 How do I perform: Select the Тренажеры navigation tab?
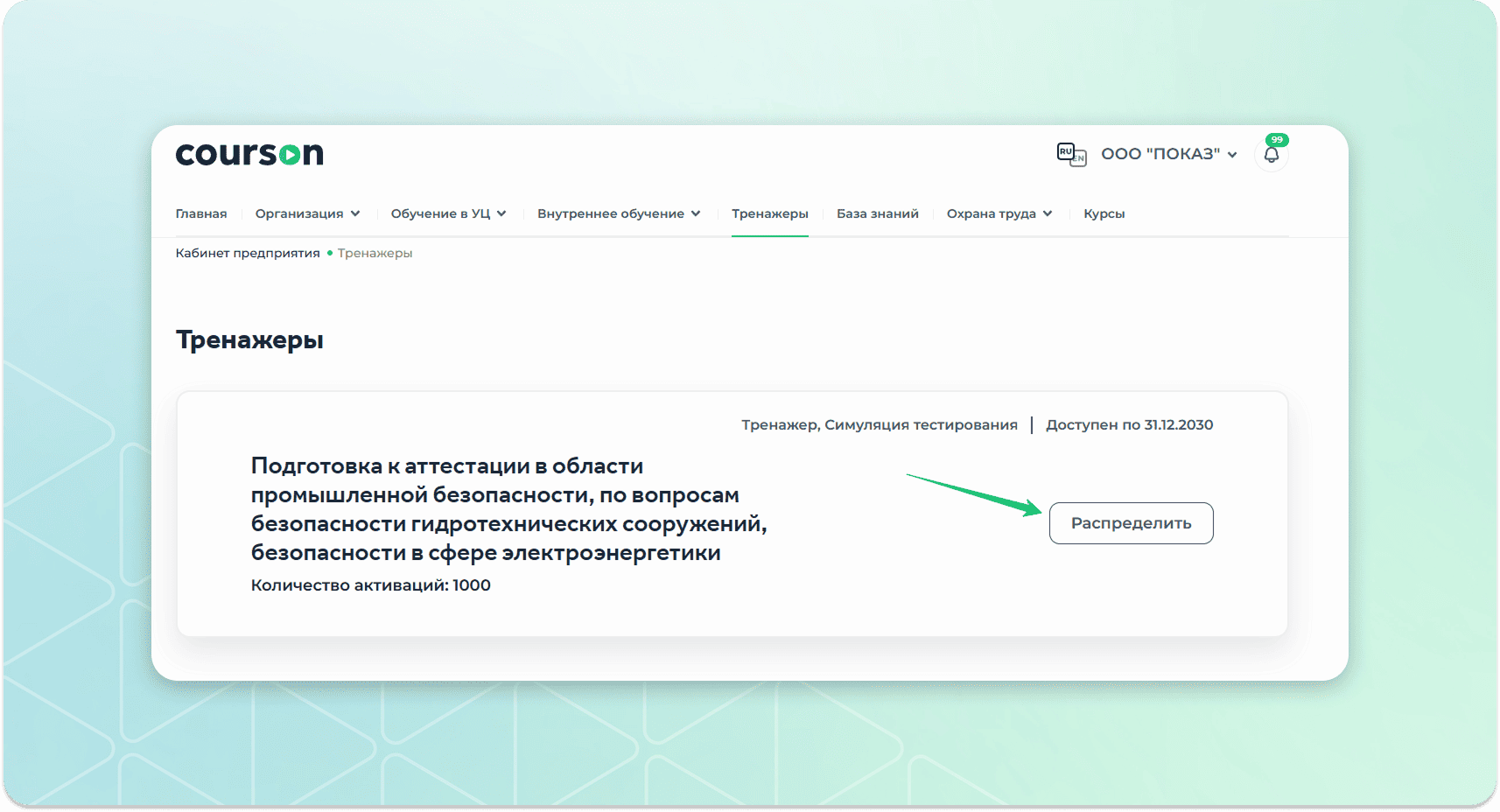click(x=769, y=213)
